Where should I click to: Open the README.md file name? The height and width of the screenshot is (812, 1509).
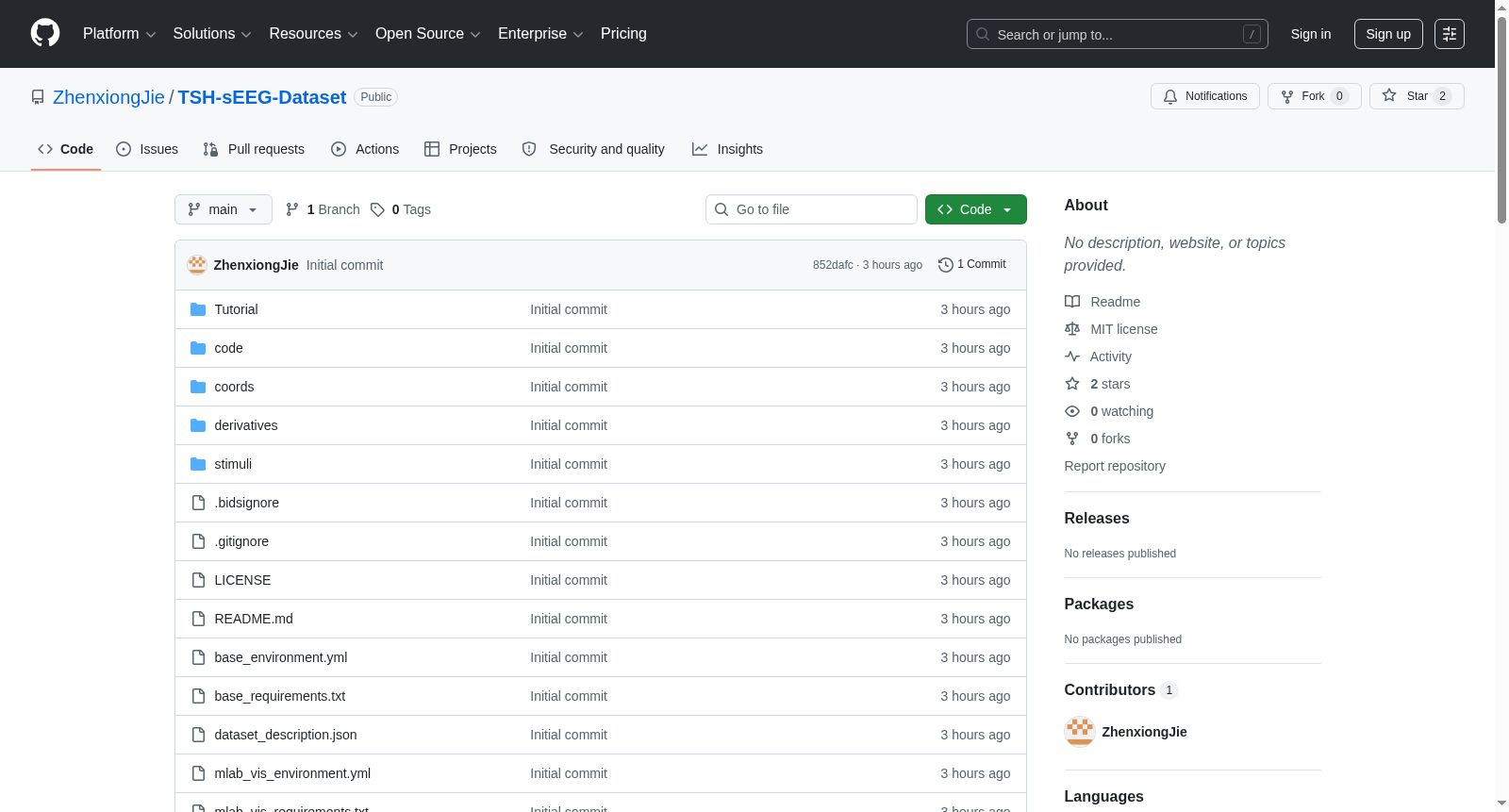point(254,619)
